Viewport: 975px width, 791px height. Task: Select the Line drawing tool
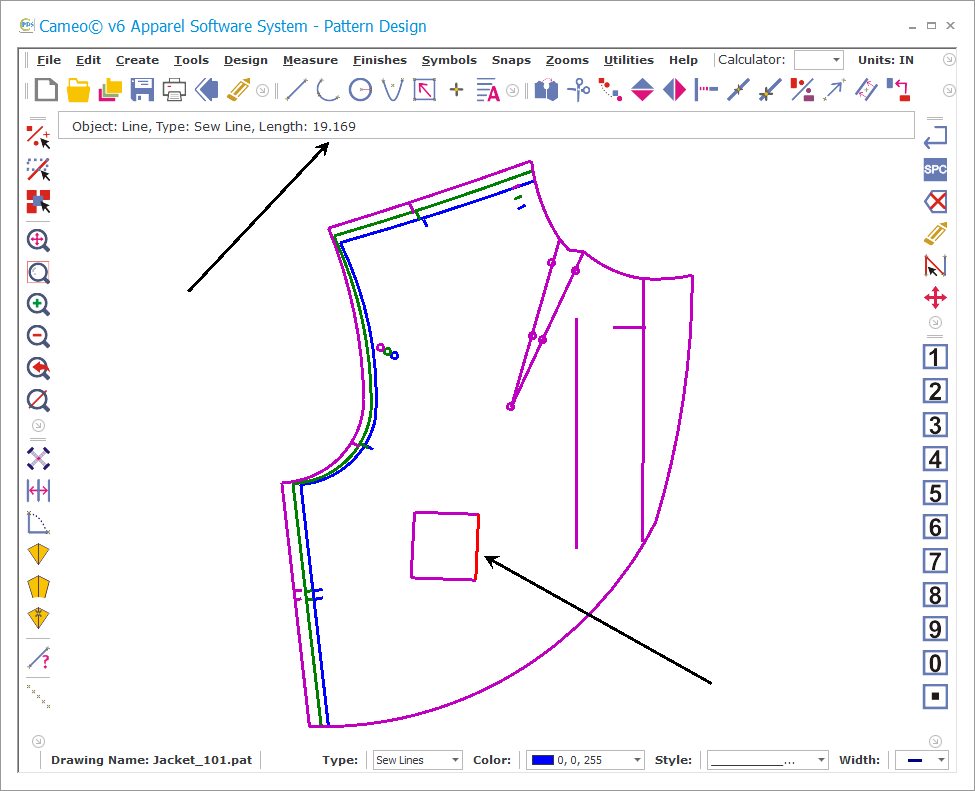click(296, 90)
